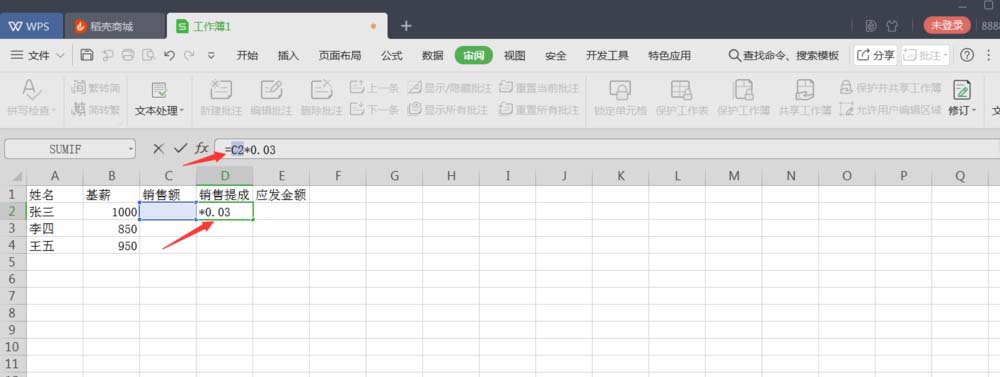Click the 删除批注 icon
Screen dimensions: 1000x377
pyautogui.click(x=321, y=89)
